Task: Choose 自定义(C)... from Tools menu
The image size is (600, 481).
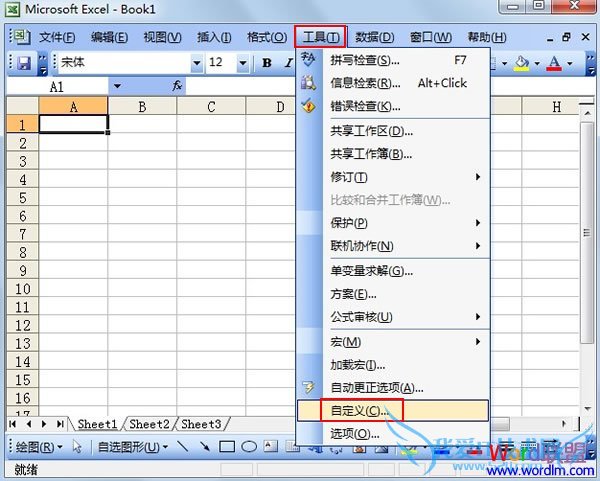Action: (393, 411)
